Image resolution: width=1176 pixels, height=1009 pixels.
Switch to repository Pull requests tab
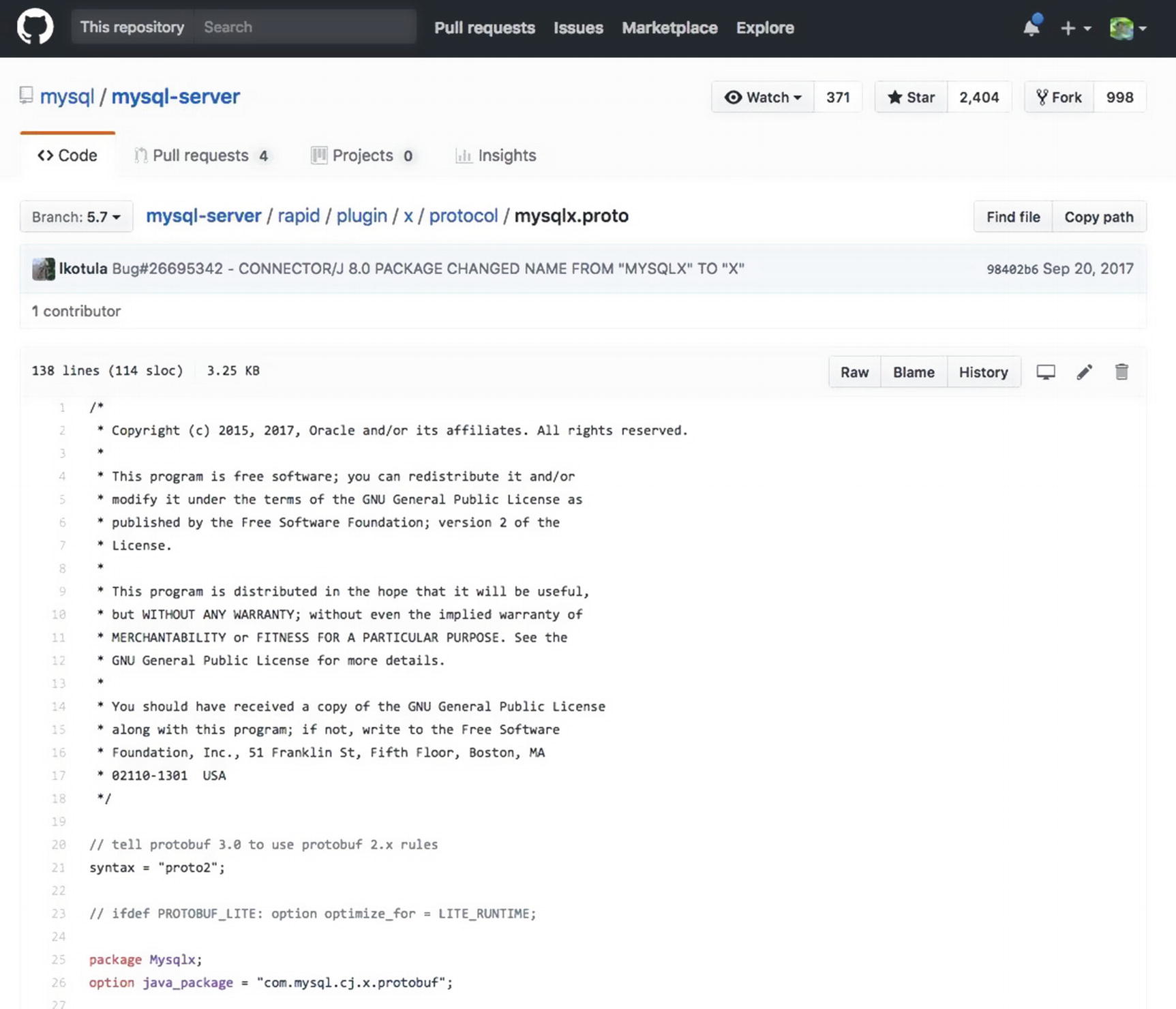(202, 155)
